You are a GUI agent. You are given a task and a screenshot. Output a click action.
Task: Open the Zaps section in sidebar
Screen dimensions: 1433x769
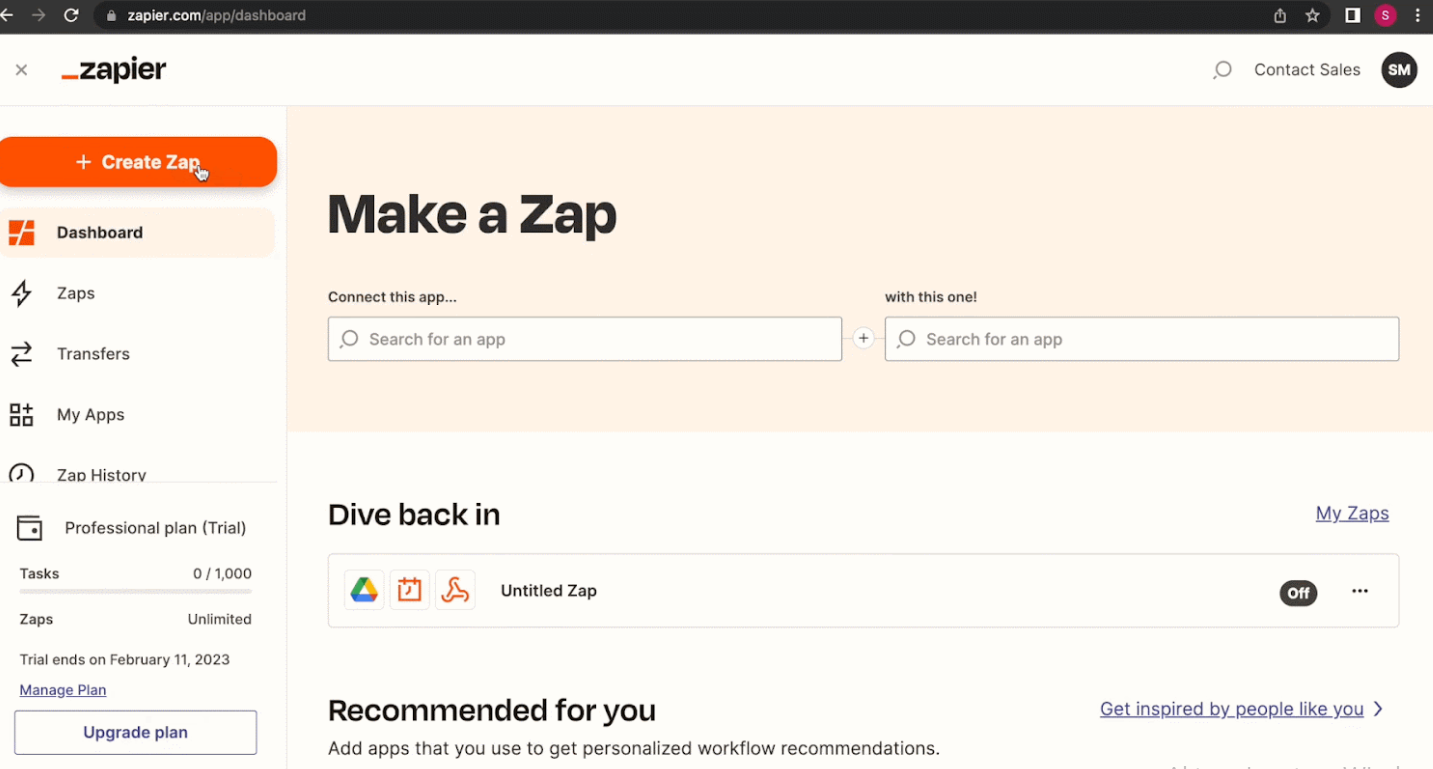(75, 293)
